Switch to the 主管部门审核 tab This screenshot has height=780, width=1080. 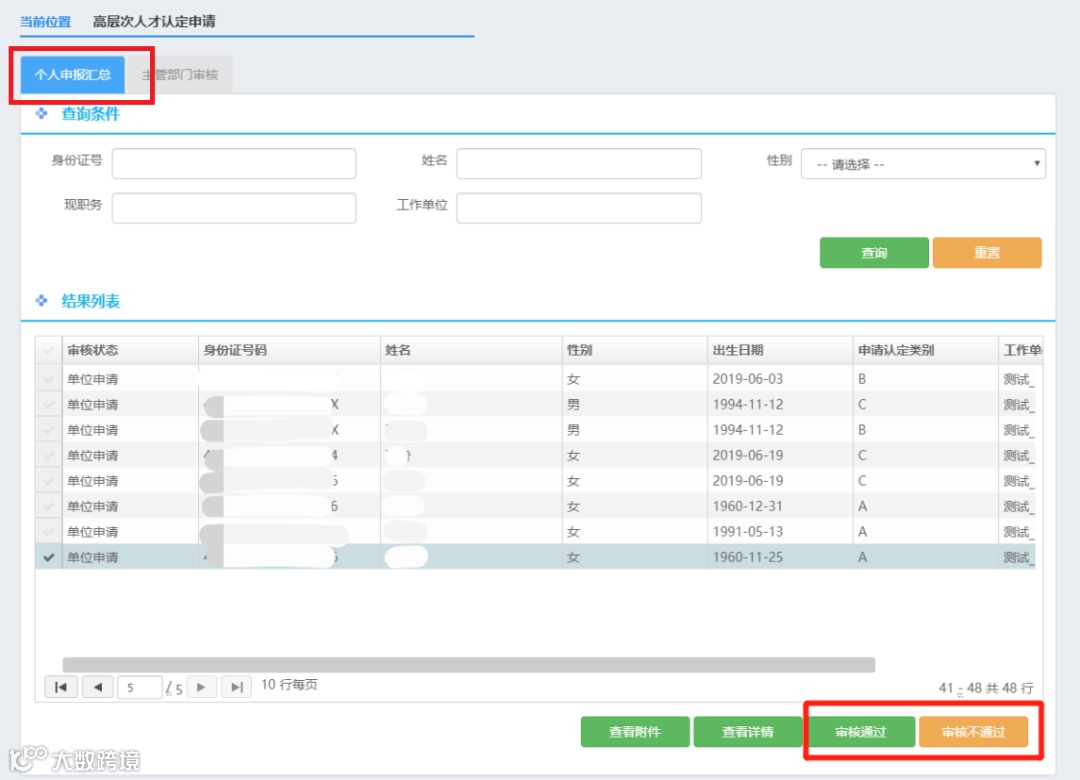coord(180,74)
